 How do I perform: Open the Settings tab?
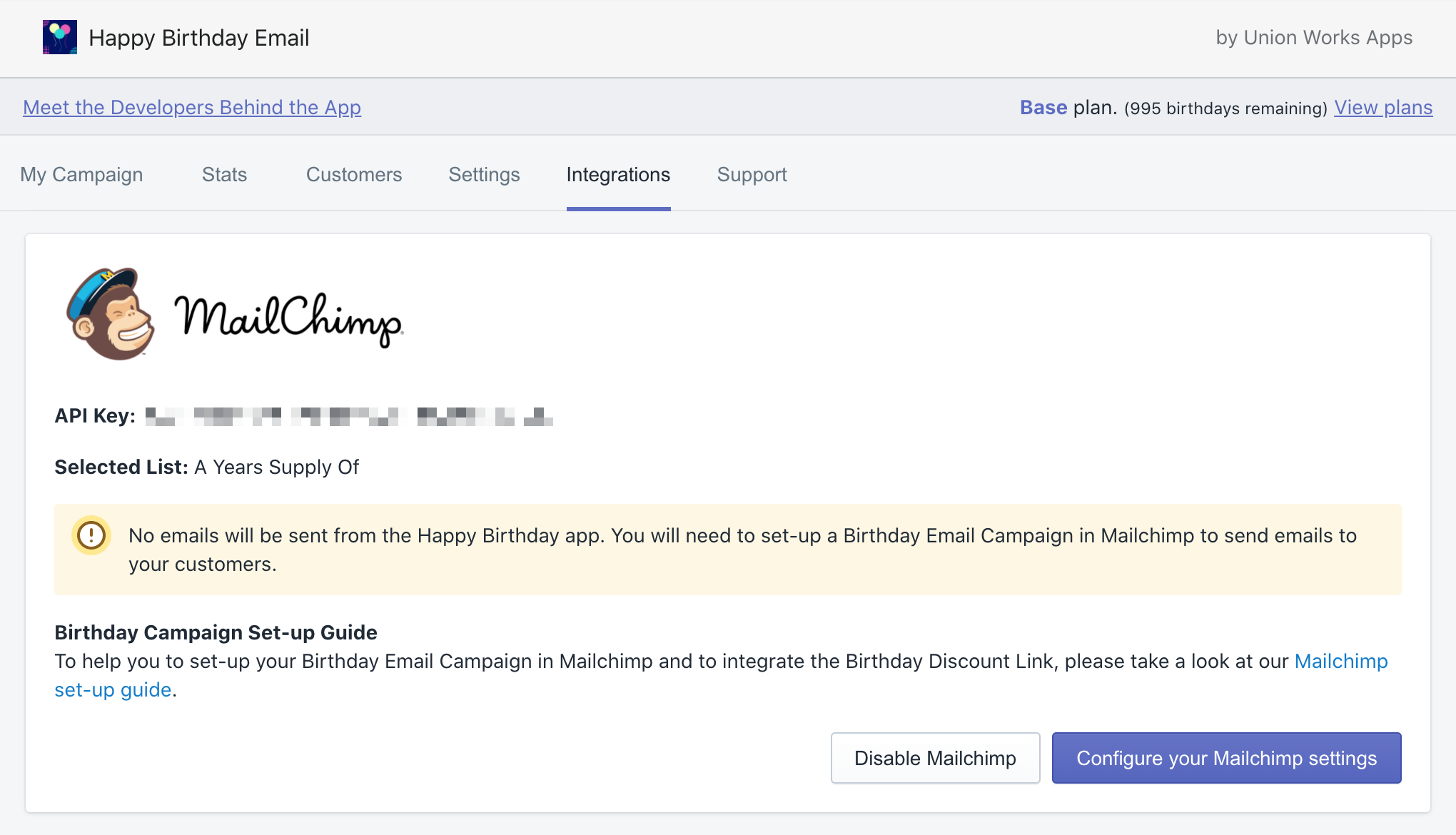point(484,175)
